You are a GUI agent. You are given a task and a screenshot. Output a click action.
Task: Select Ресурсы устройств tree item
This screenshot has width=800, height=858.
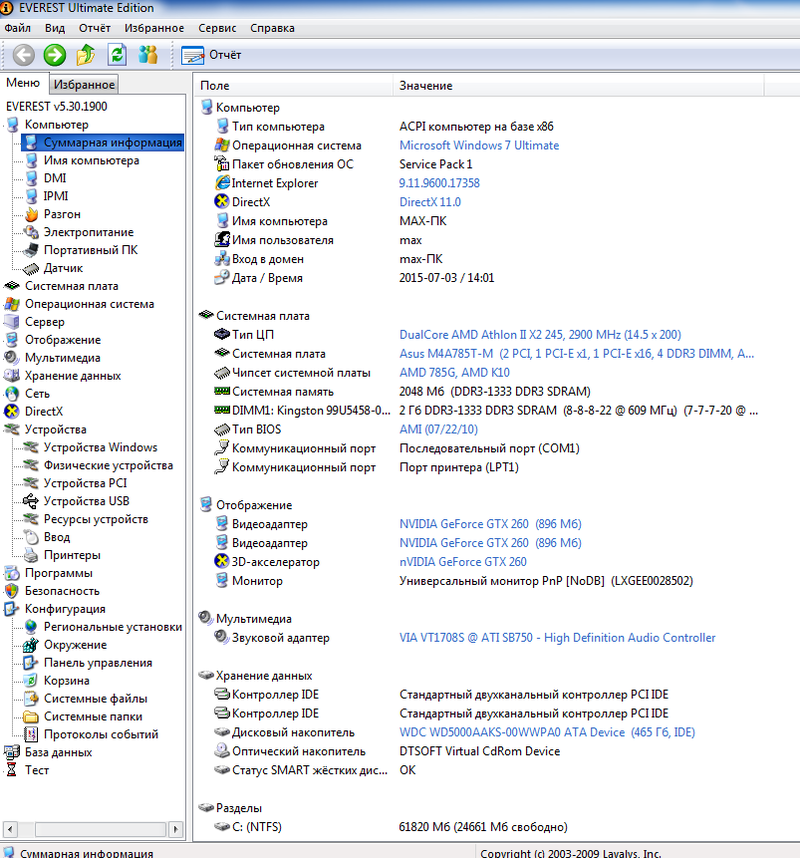pyautogui.click(x=96, y=519)
